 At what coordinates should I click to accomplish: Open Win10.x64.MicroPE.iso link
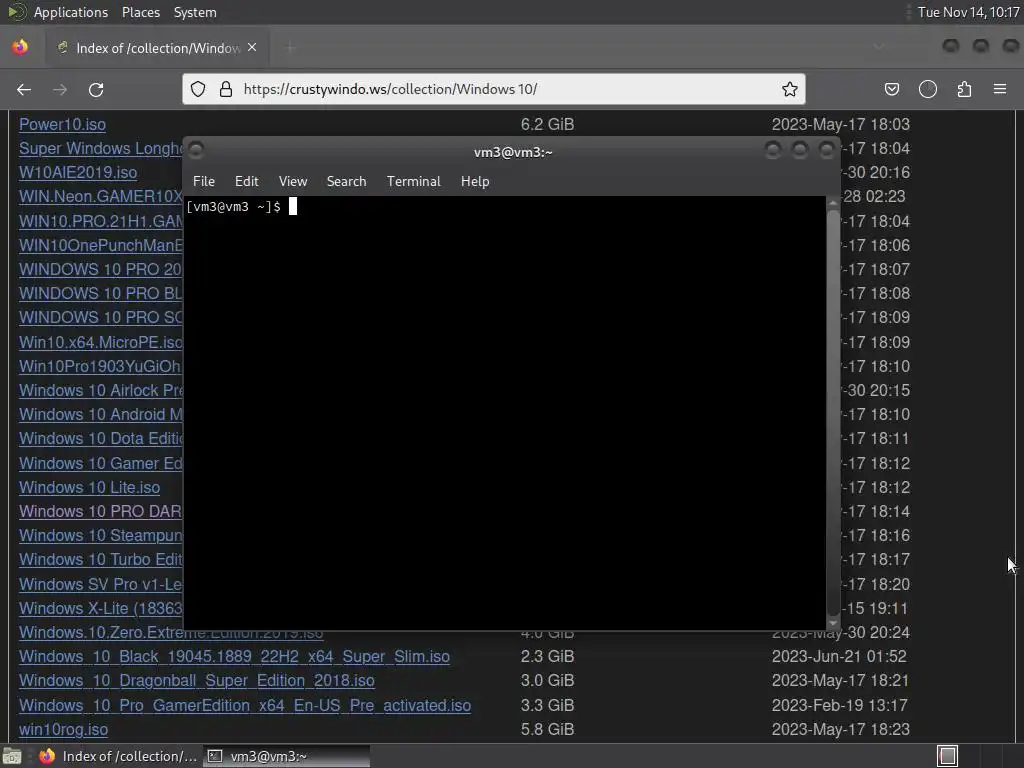101,342
